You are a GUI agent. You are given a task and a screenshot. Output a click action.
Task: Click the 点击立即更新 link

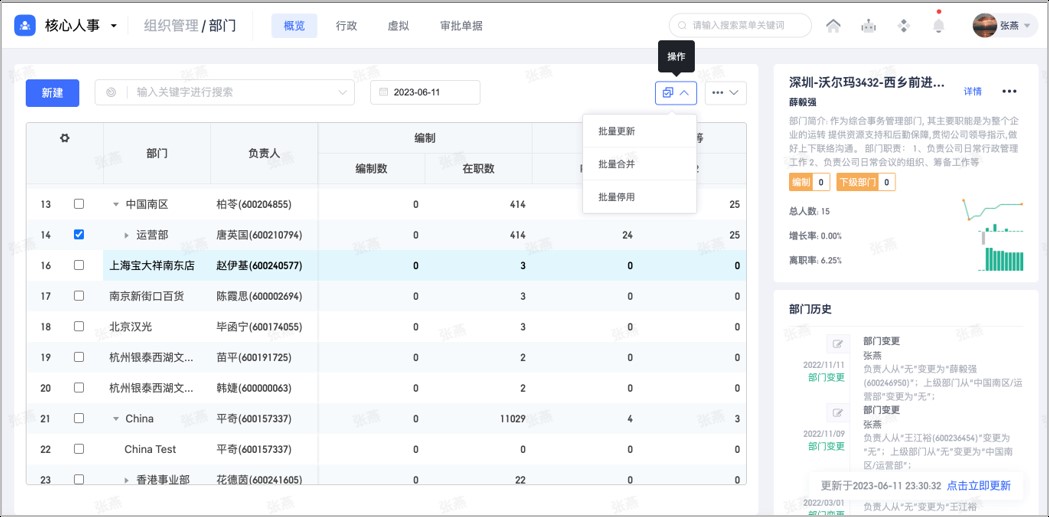click(978, 486)
